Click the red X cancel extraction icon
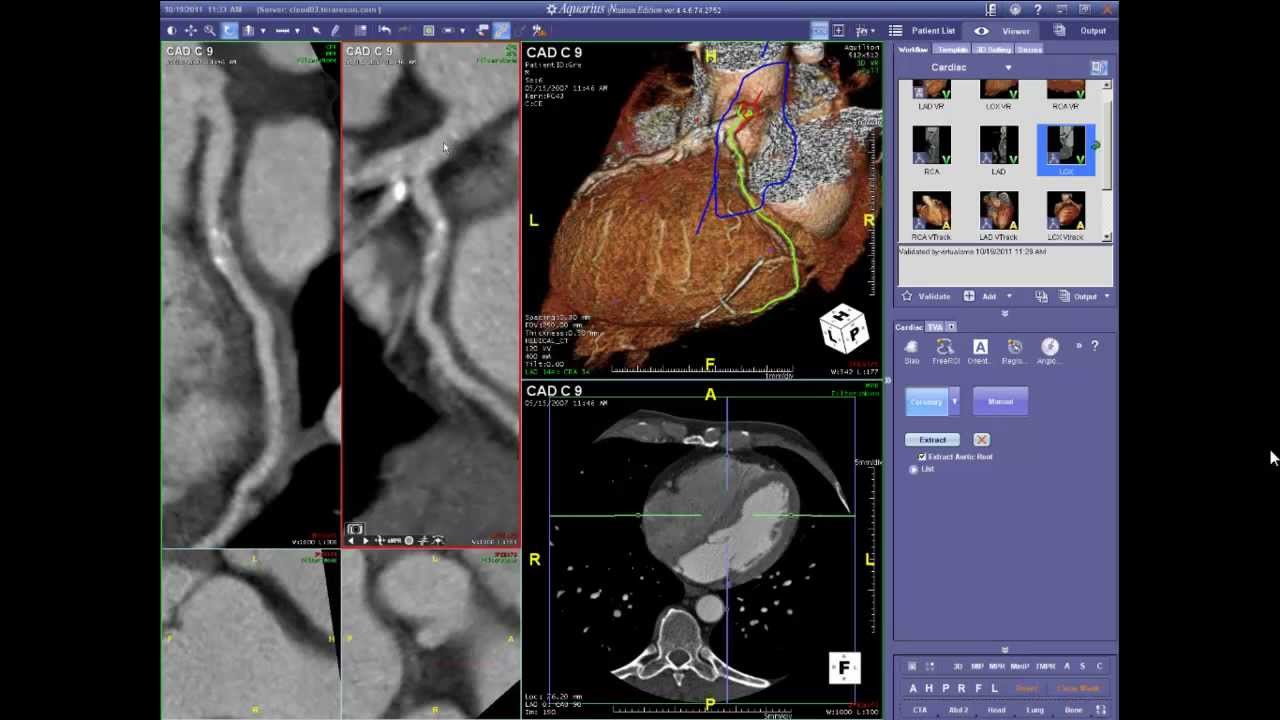Viewport: 1280px width, 720px height. click(x=981, y=440)
